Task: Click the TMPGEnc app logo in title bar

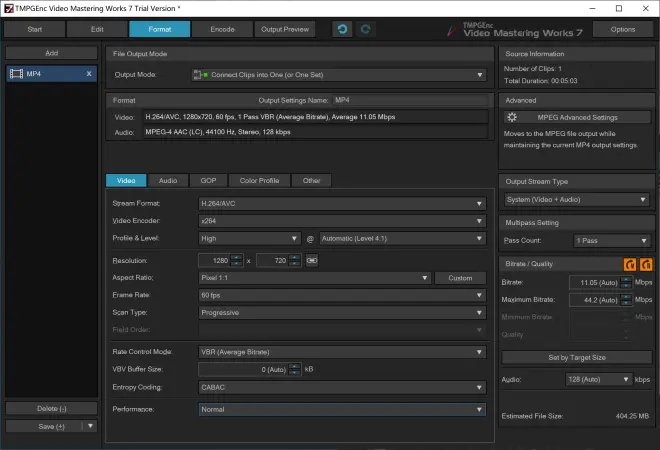Action: click(x=8, y=8)
